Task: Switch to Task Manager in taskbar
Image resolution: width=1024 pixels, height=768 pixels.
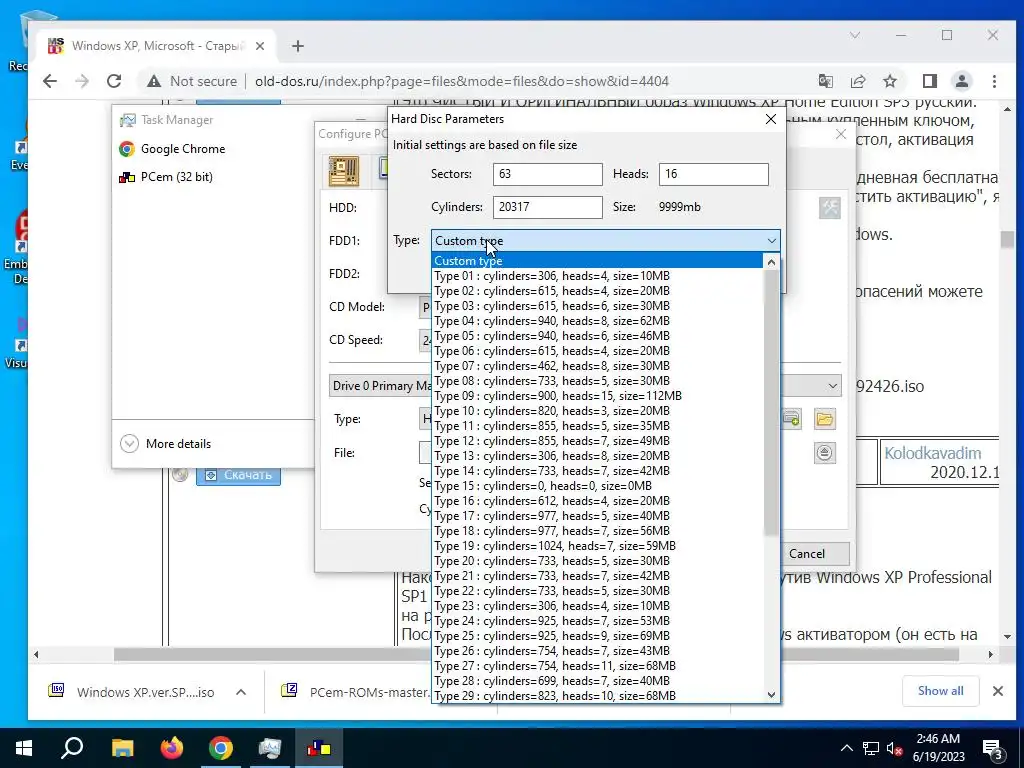Action: [x=270, y=748]
